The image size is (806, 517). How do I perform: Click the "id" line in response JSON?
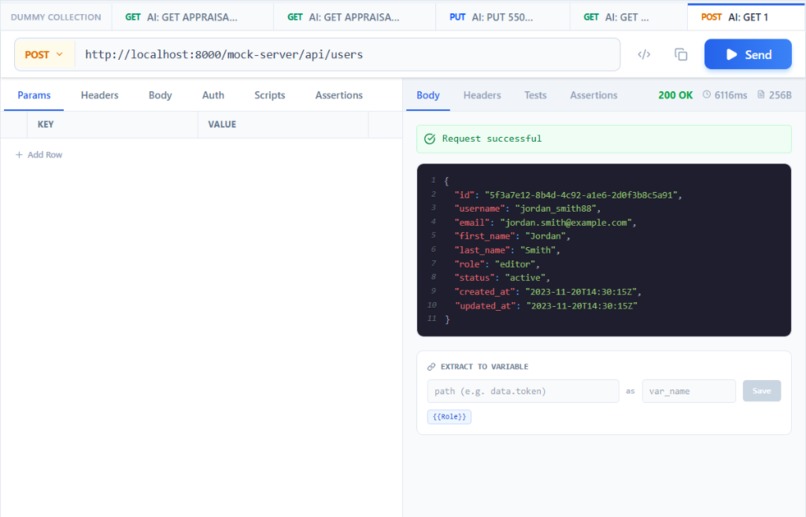568,195
